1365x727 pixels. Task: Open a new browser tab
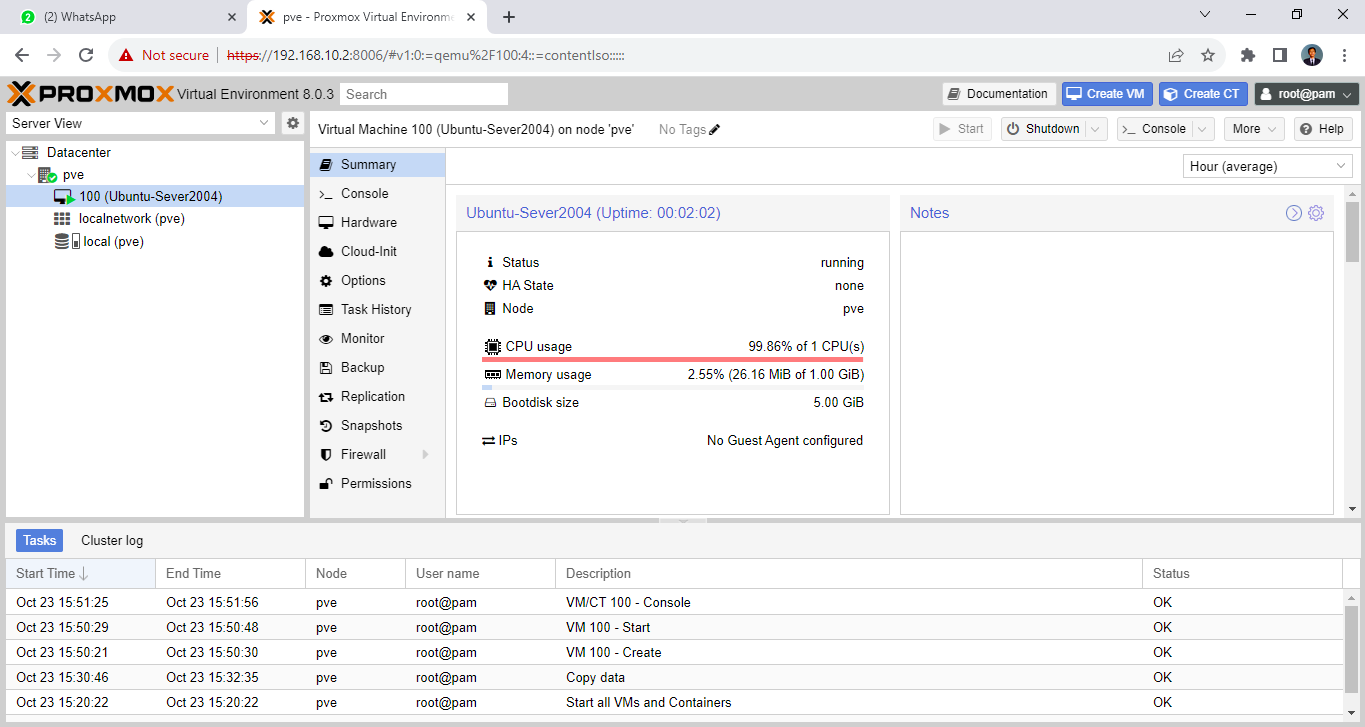(x=509, y=17)
